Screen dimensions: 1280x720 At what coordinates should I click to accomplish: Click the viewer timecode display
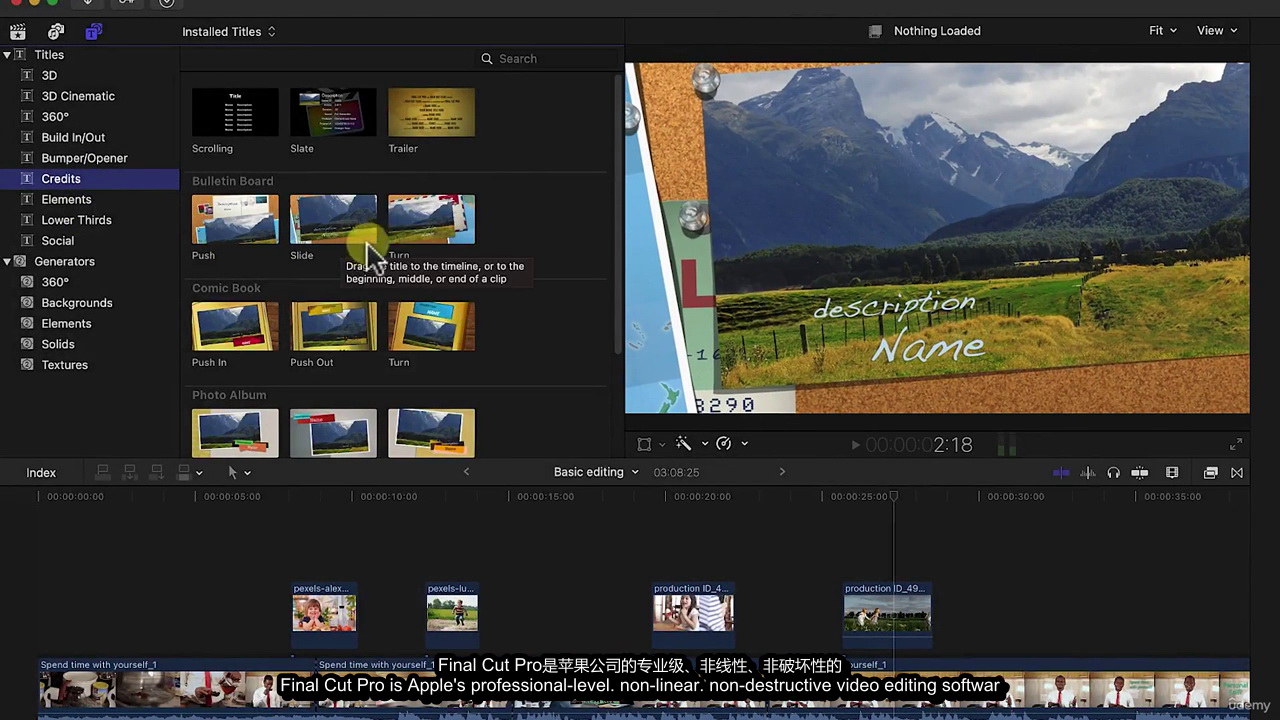919,445
